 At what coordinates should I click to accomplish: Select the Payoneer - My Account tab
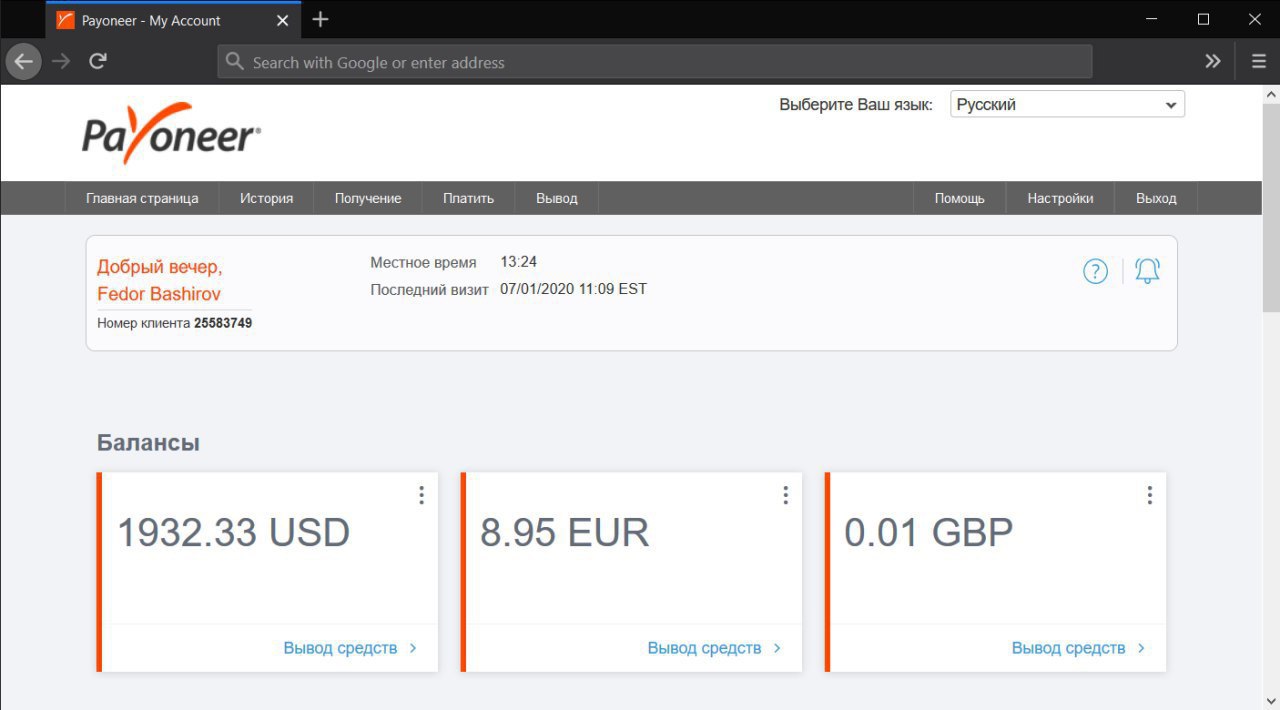(x=172, y=20)
